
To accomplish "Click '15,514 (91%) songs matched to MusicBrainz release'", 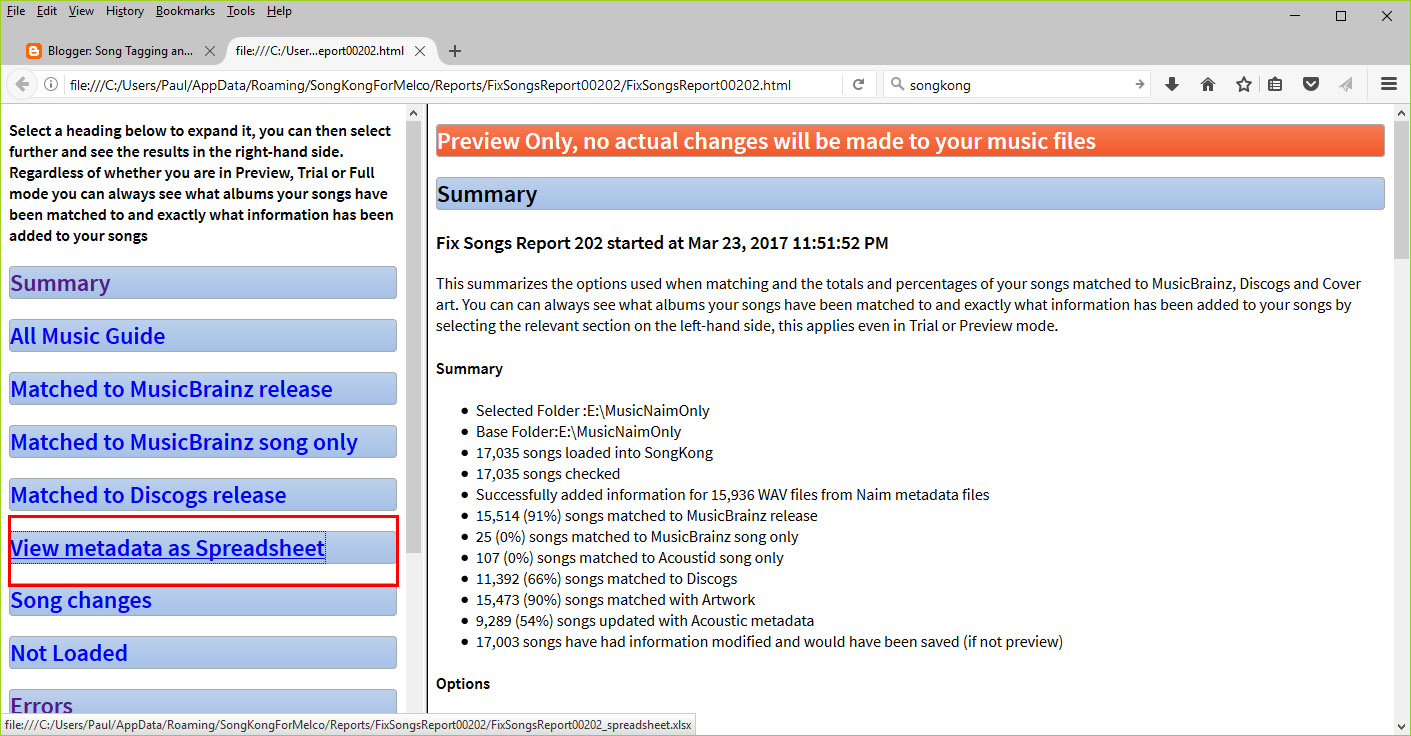I will [x=647, y=516].
